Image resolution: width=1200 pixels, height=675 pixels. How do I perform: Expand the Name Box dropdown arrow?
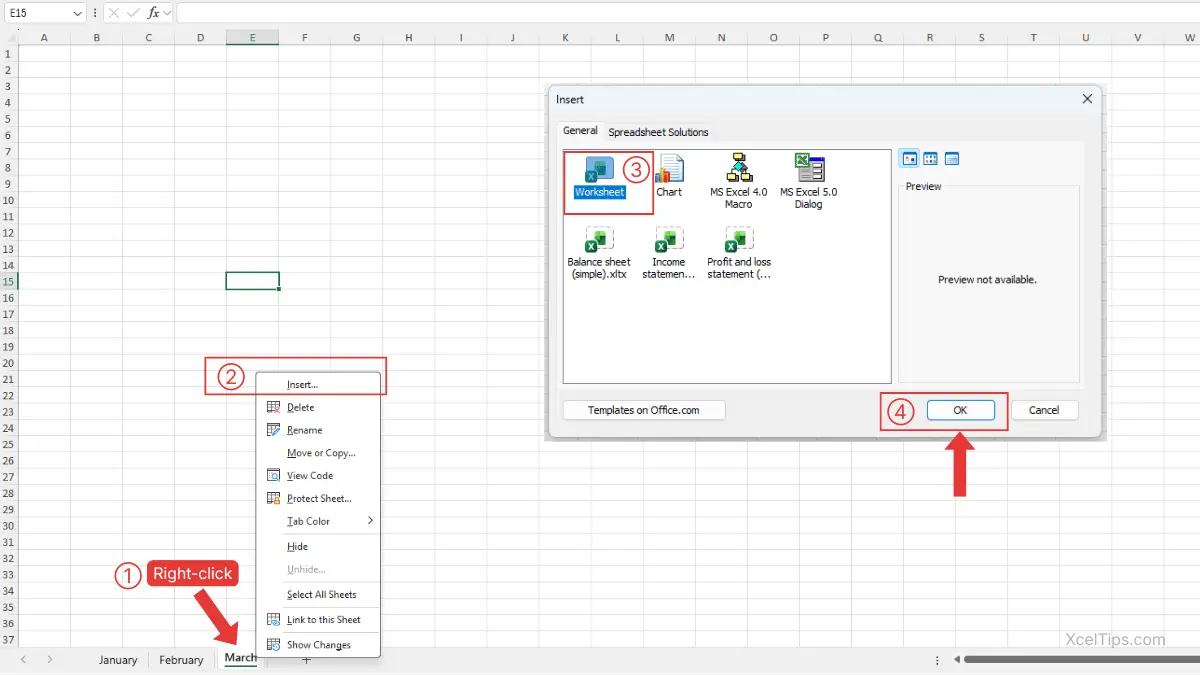click(x=78, y=13)
